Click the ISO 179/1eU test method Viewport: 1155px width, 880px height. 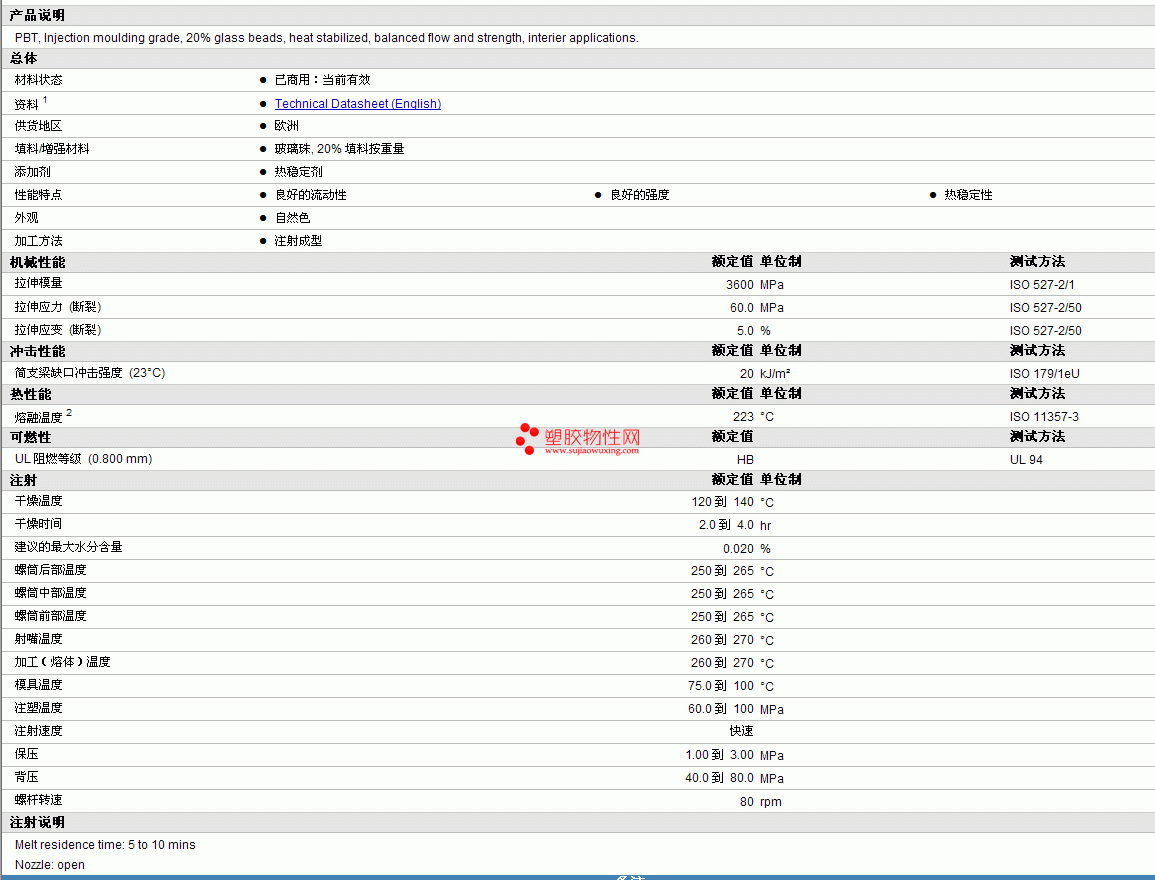tap(1045, 373)
